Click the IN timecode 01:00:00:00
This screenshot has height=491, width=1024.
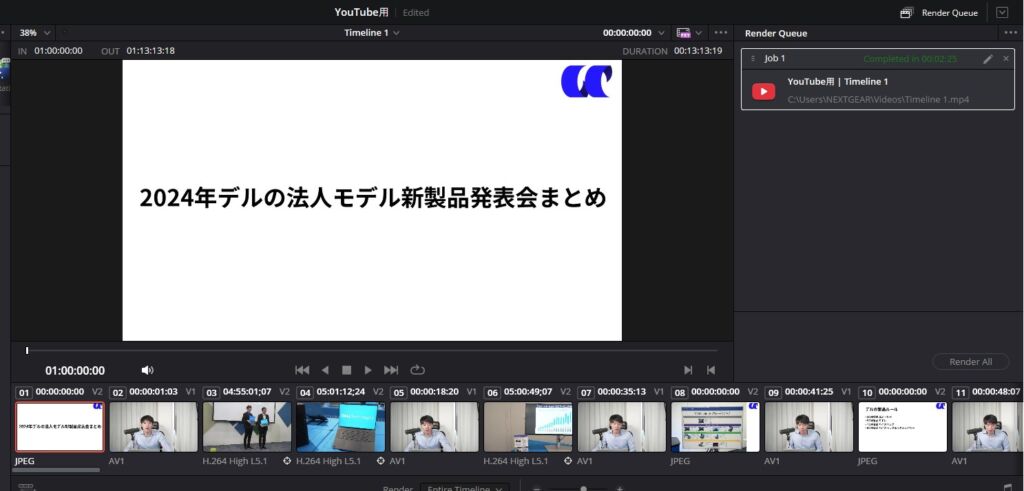tap(58, 51)
